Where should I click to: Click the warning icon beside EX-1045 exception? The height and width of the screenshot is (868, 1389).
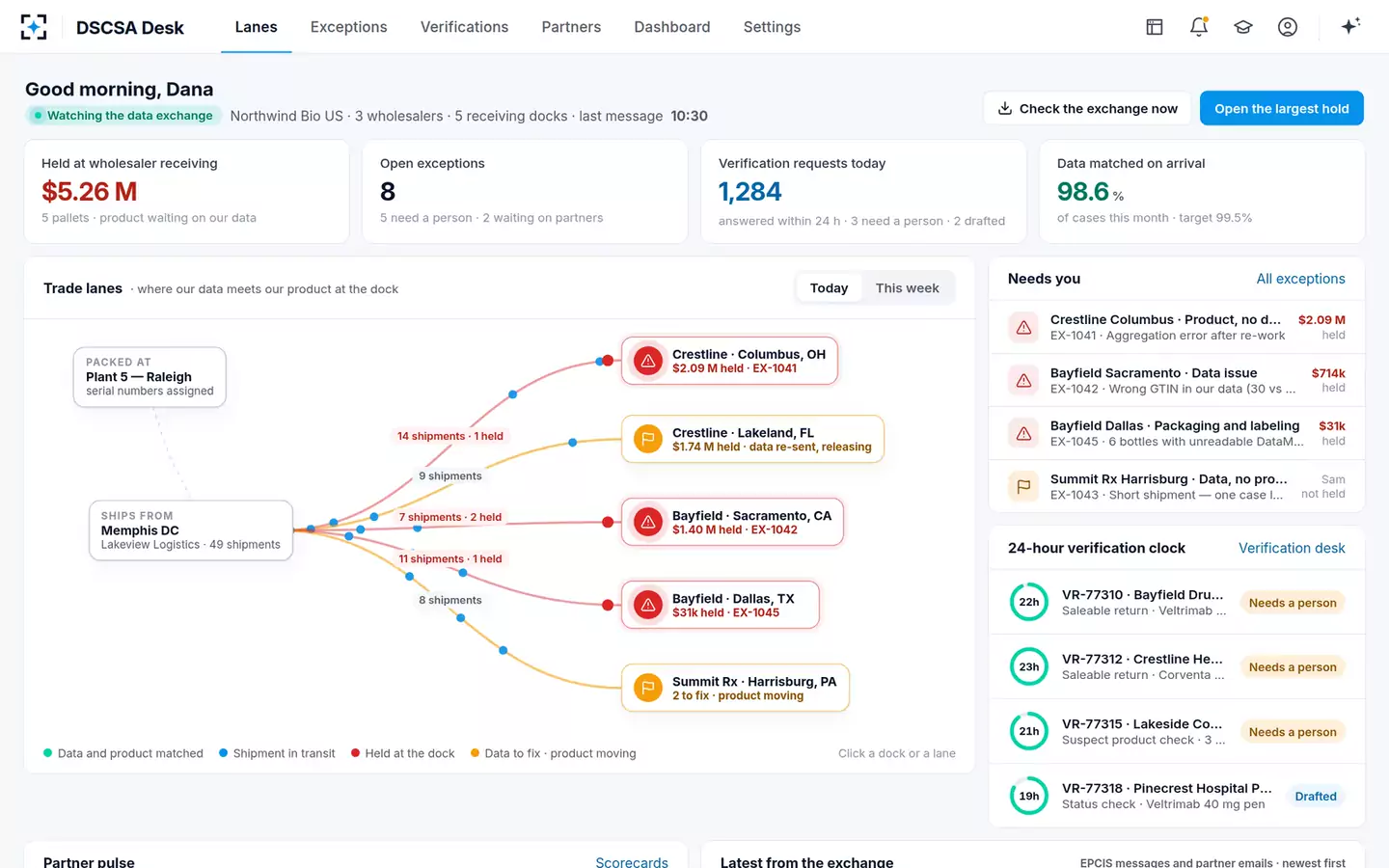(1023, 434)
